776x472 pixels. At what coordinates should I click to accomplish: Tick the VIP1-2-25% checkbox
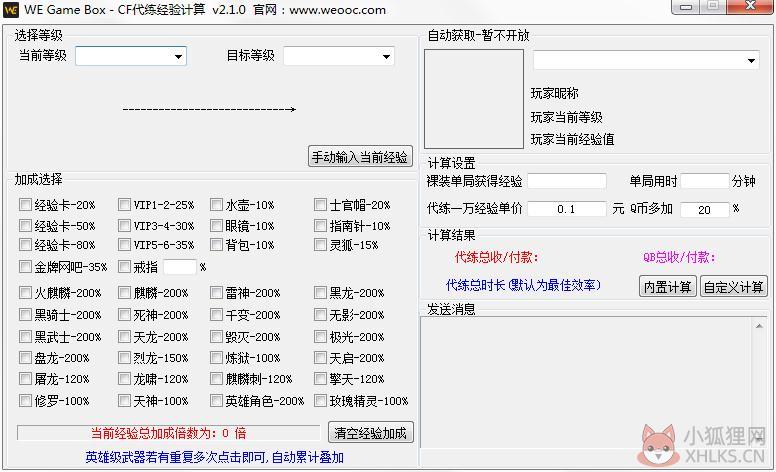pyautogui.click(x=124, y=204)
